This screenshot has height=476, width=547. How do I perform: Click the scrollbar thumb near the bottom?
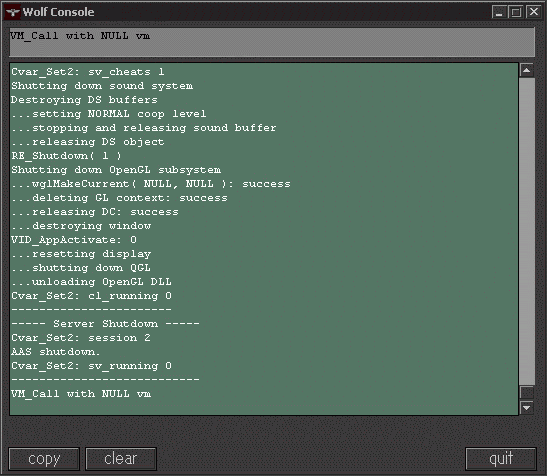(527, 392)
